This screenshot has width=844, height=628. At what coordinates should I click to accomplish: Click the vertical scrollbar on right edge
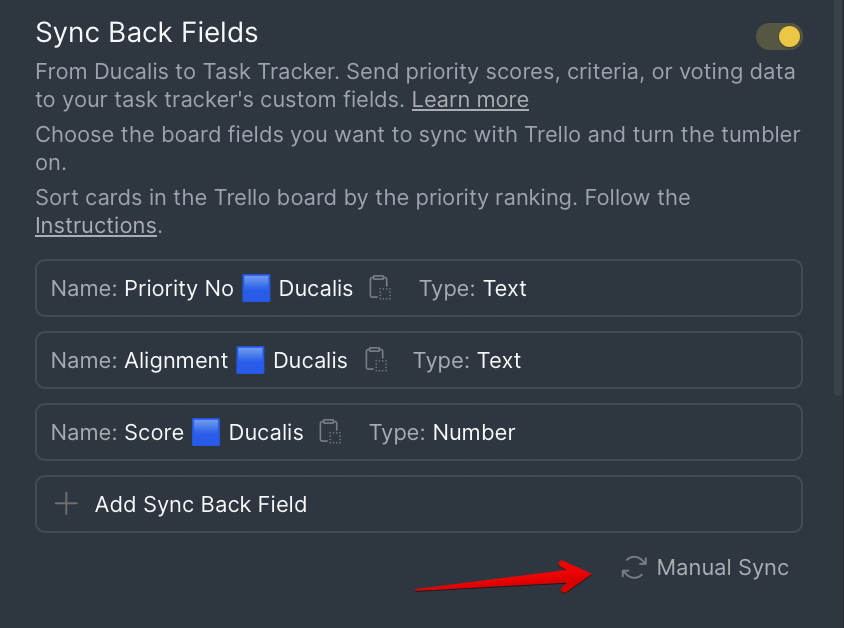pyautogui.click(x=838, y=198)
